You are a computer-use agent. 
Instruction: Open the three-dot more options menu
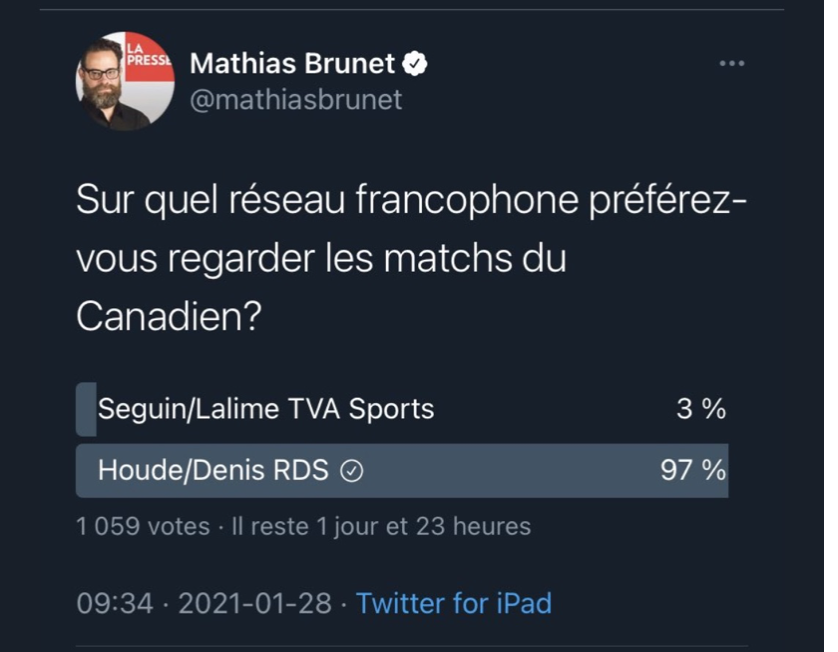click(x=732, y=63)
